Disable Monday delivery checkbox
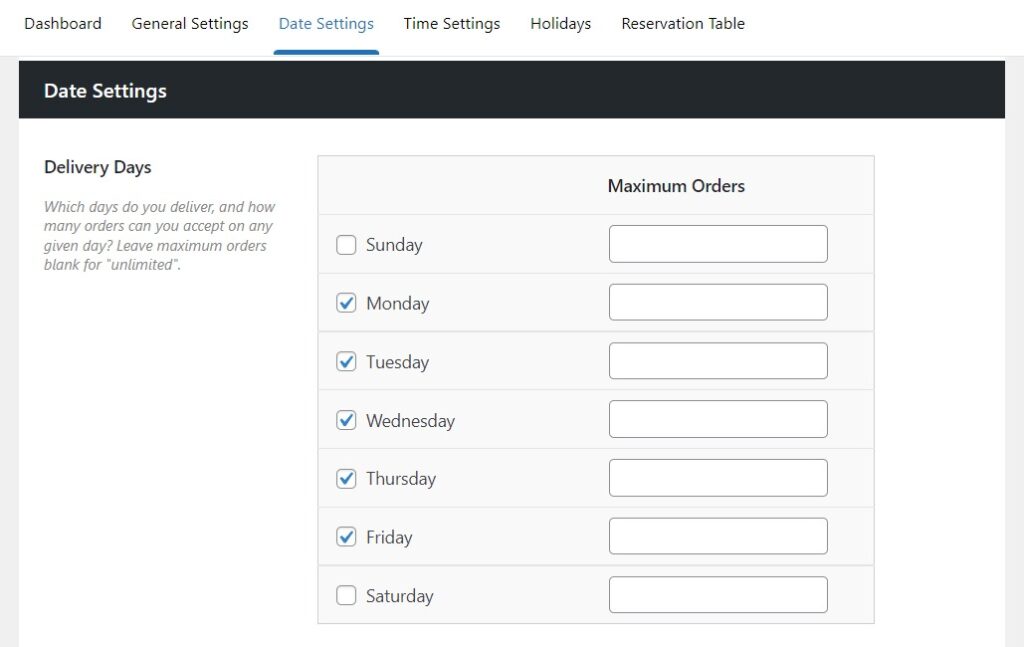 tap(346, 302)
